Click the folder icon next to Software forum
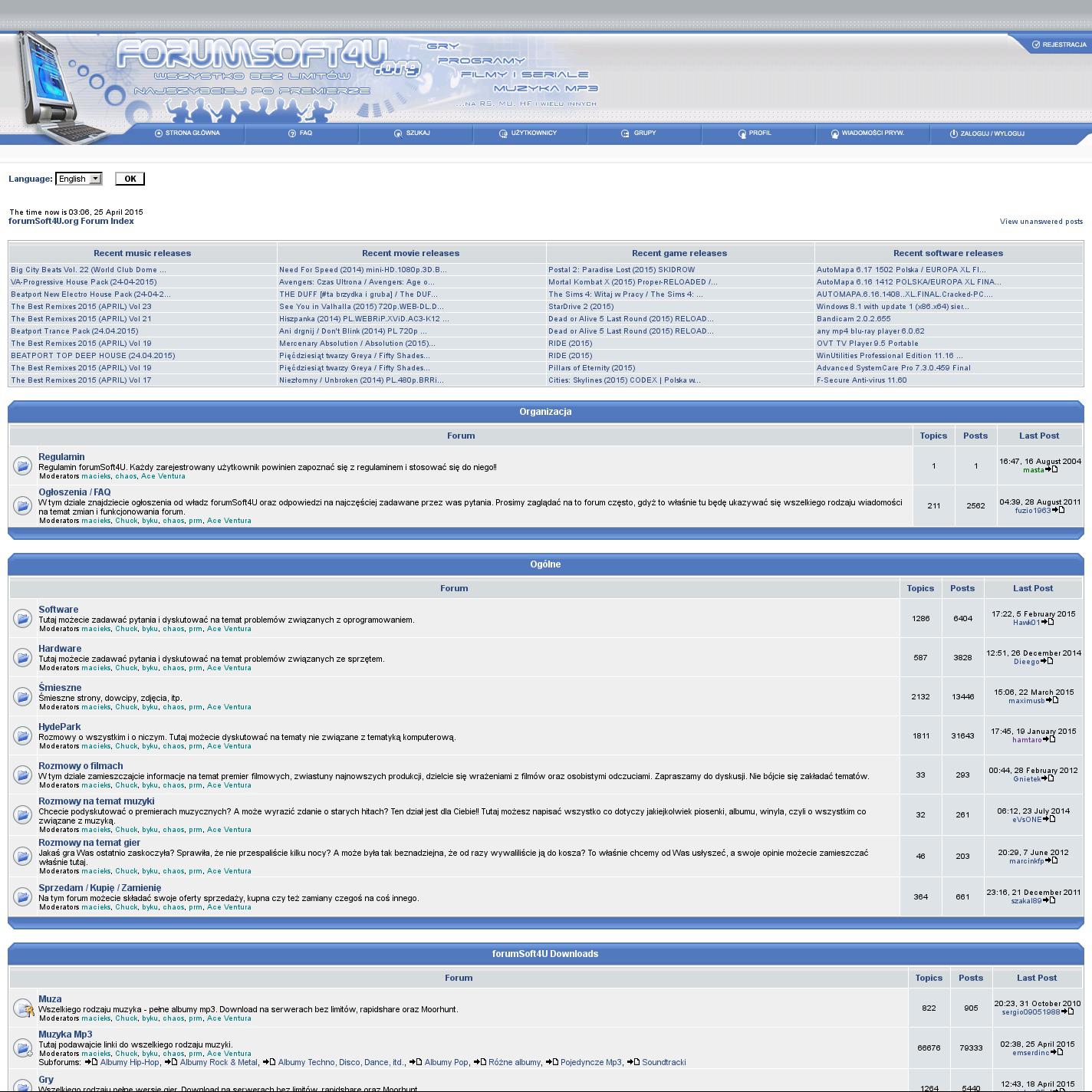Screen dimensions: 1092x1092 click(22, 619)
